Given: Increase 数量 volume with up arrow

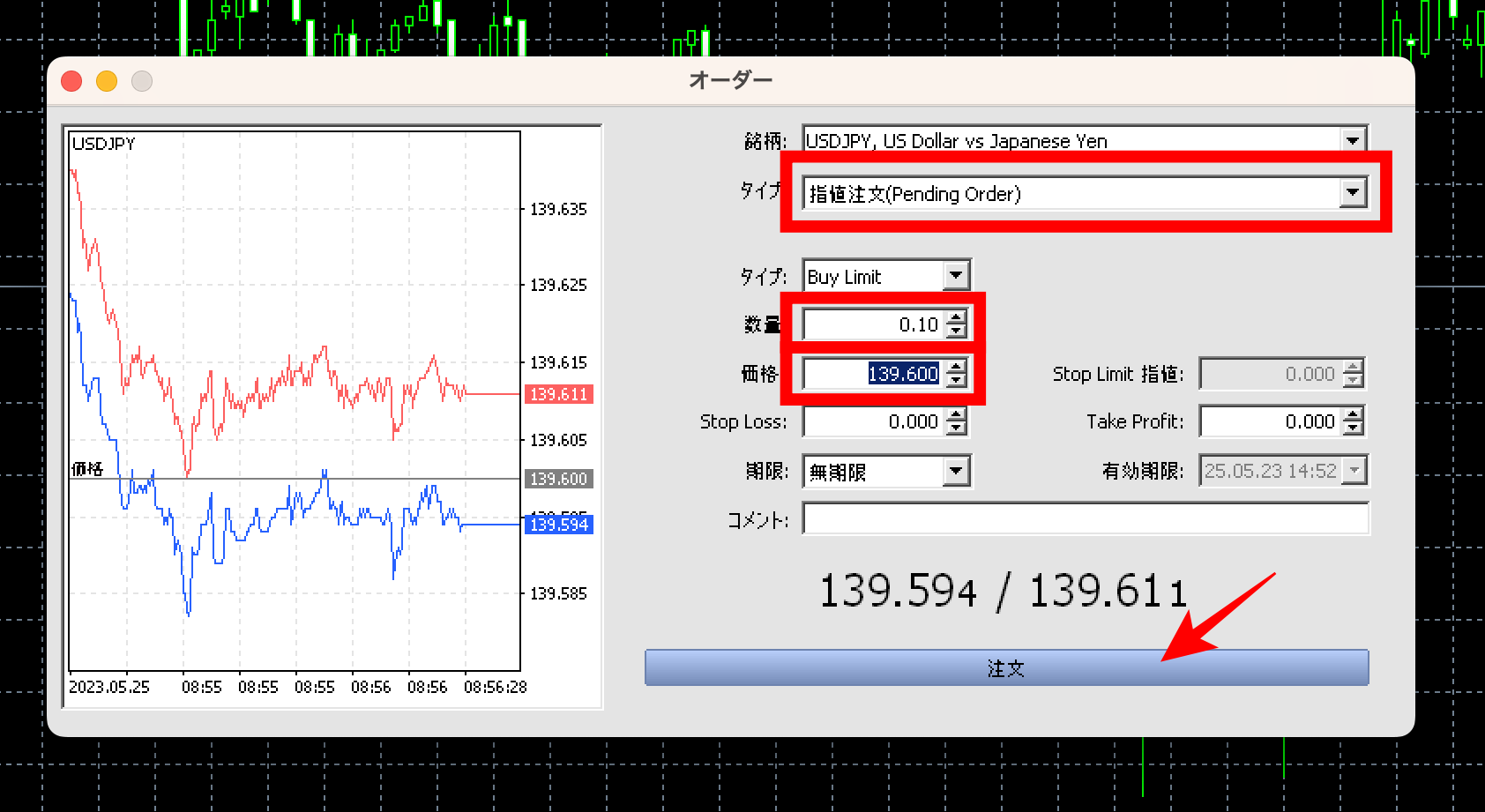Looking at the screenshot, I should [956, 317].
